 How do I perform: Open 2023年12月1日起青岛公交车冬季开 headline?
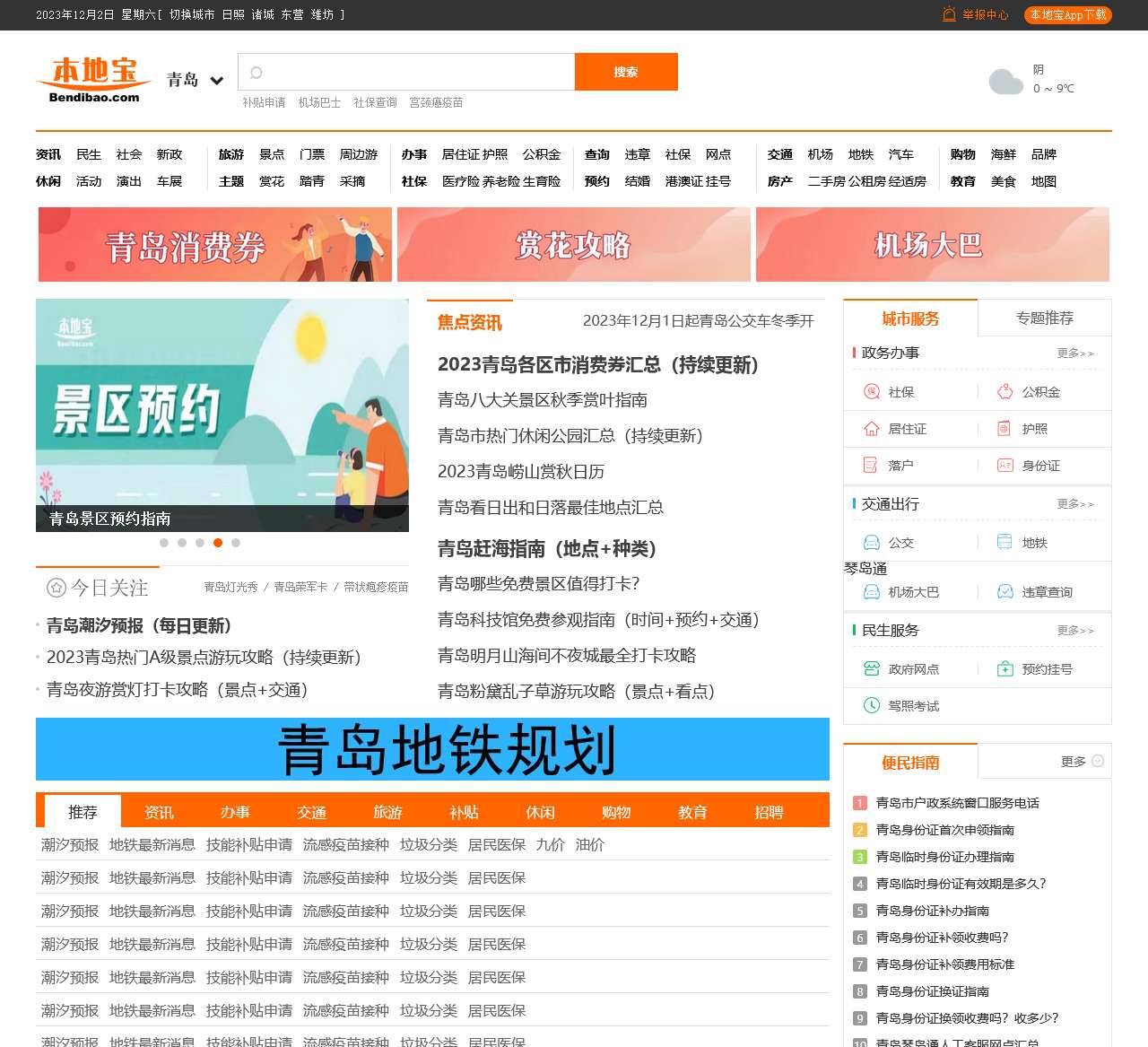(x=699, y=320)
